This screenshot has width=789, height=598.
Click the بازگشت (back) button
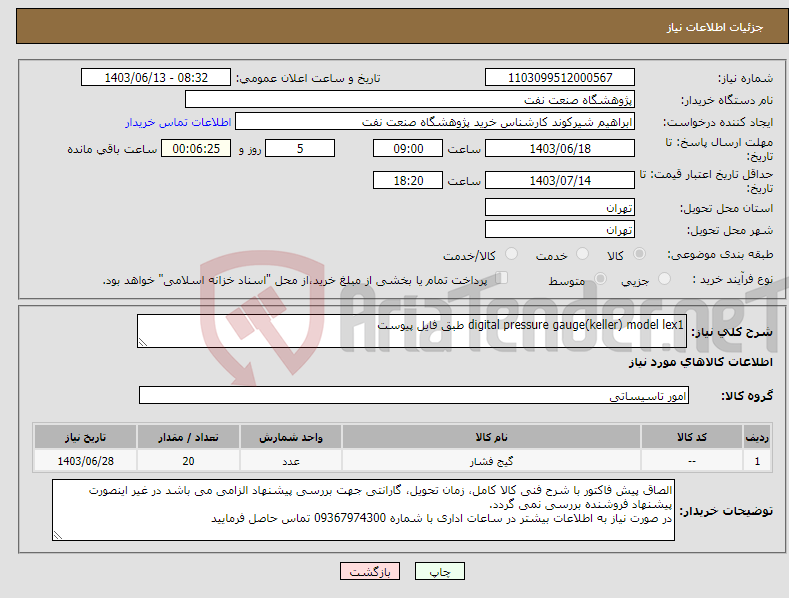click(370, 571)
